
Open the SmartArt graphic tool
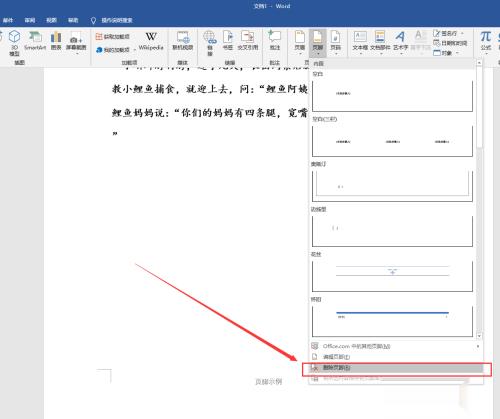[35, 41]
